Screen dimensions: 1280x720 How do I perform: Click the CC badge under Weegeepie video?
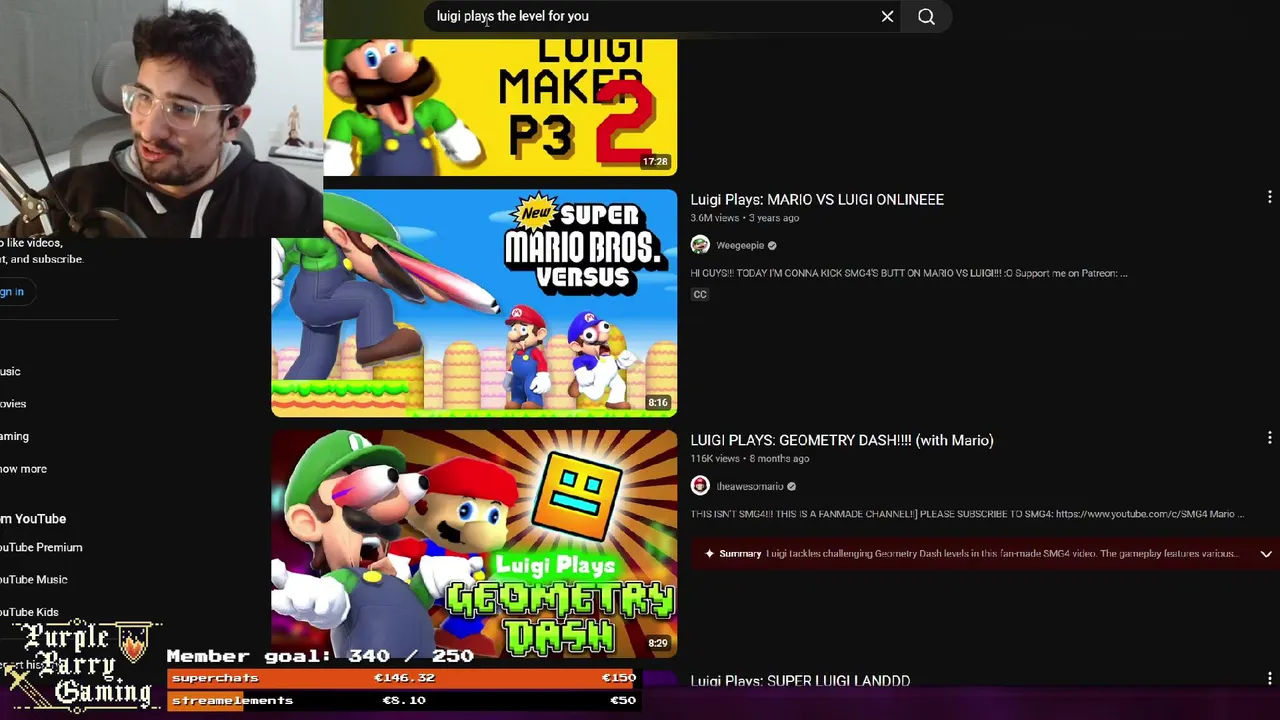700,294
